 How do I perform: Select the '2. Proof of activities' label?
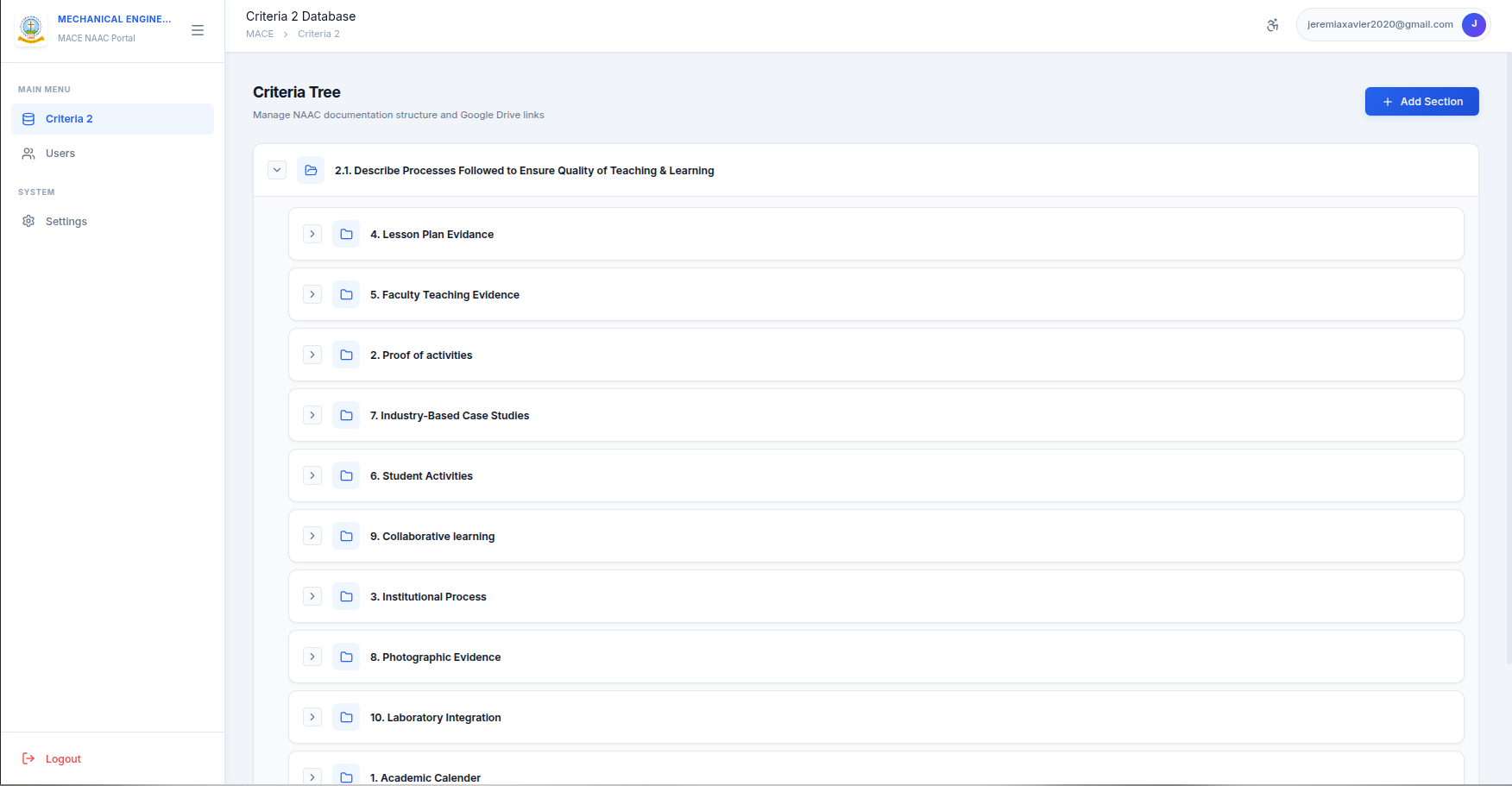click(421, 355)
